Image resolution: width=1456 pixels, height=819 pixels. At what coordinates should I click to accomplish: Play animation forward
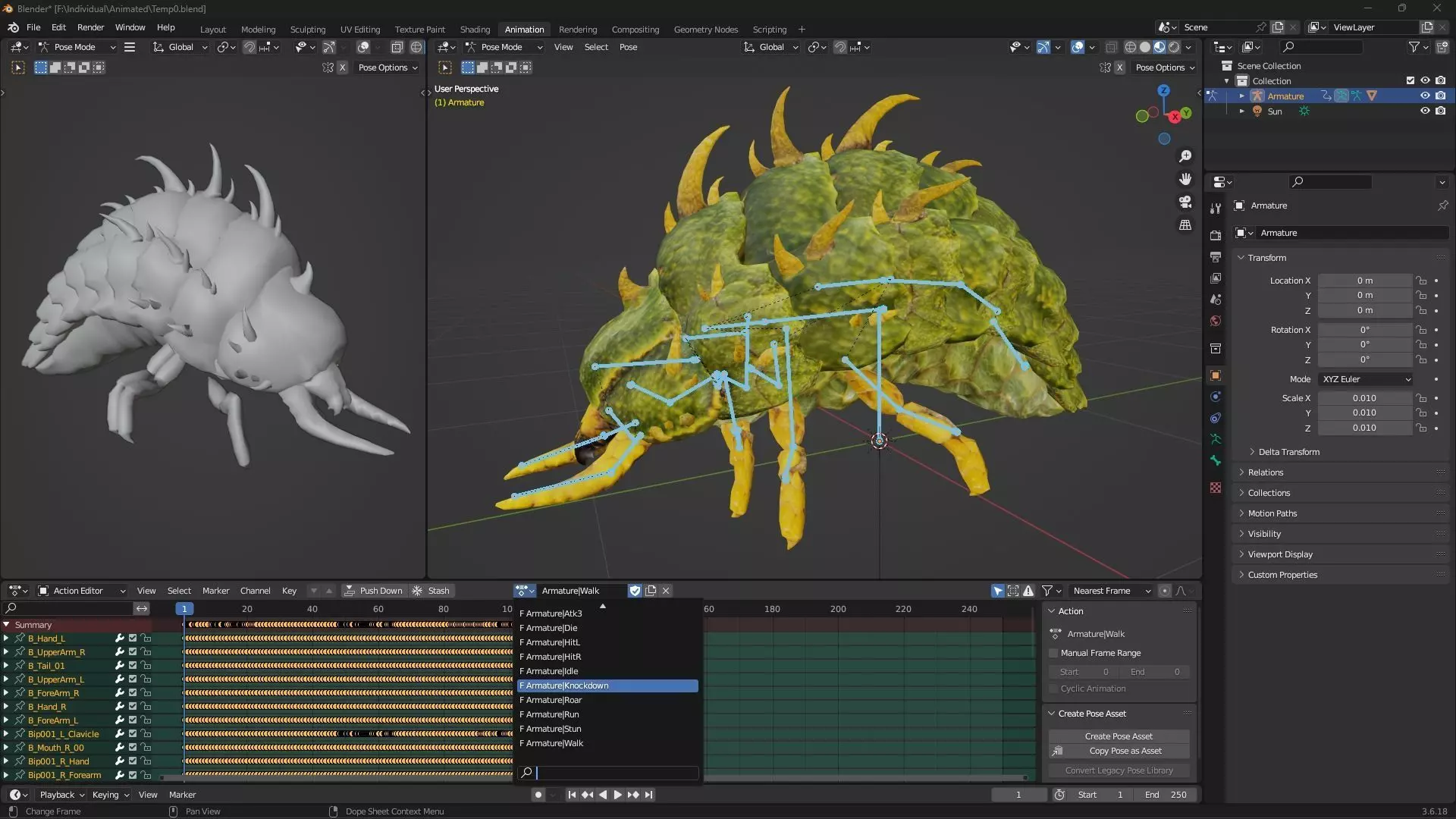tap(618, 795)
